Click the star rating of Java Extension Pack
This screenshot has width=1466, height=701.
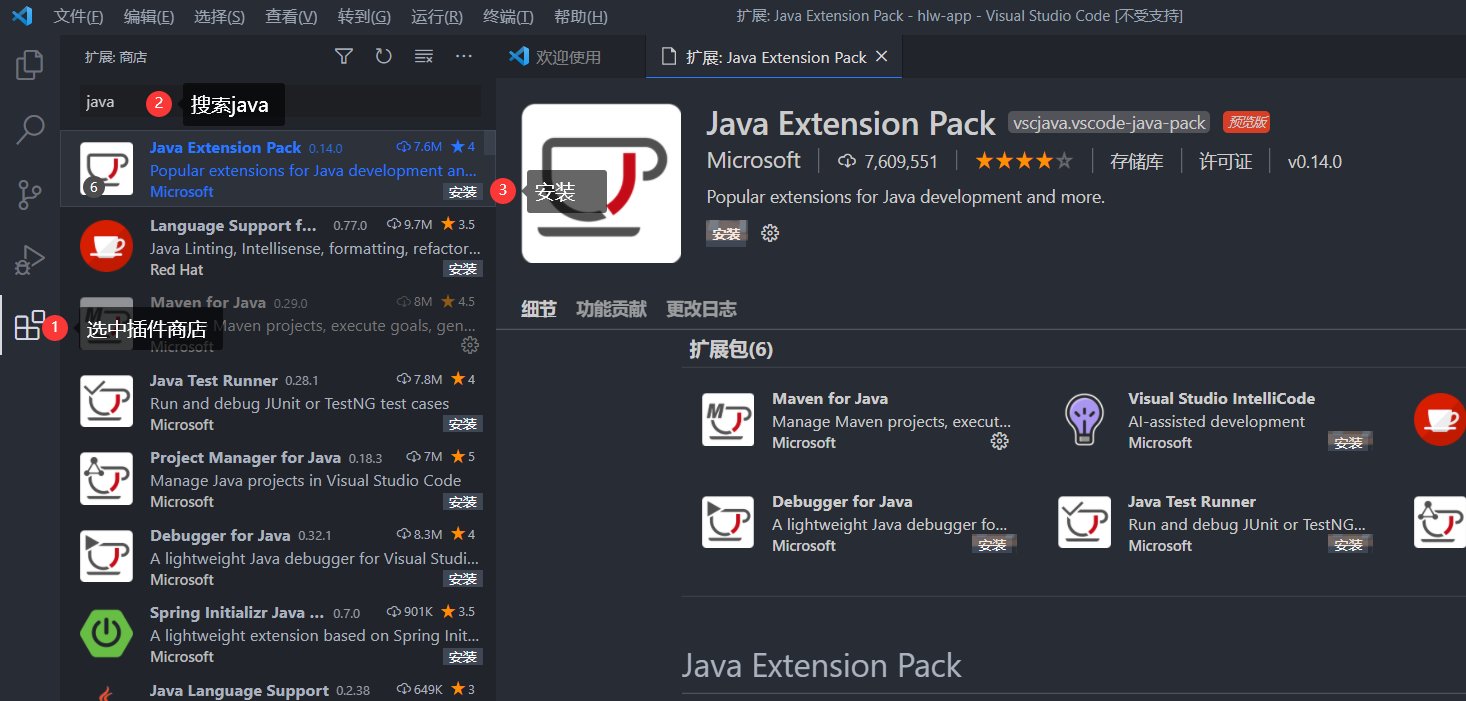tap(1023, 160)
